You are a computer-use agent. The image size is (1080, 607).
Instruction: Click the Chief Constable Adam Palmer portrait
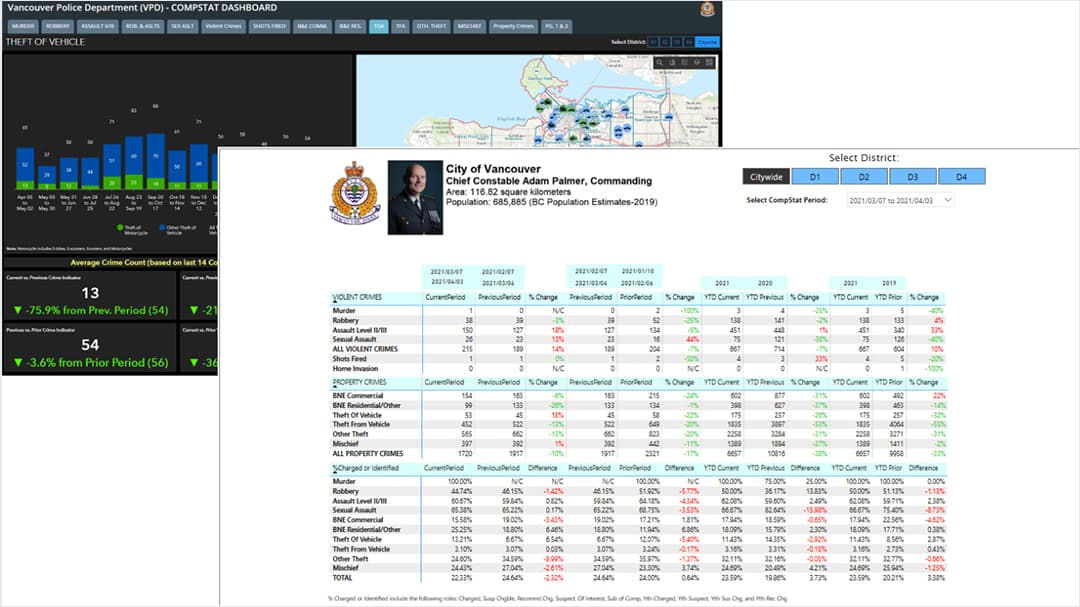tap(417, 195)
